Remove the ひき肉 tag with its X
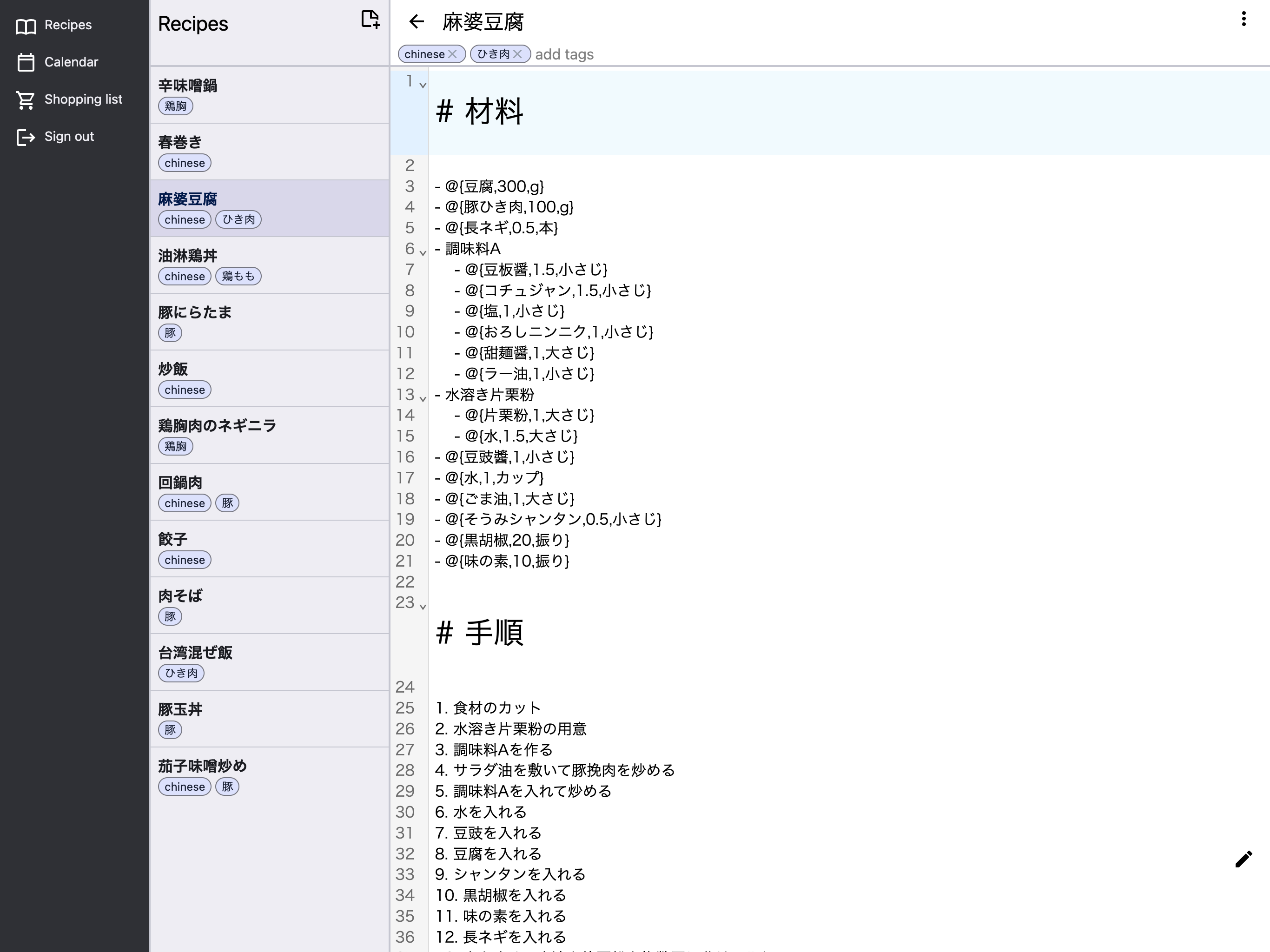The height and width of the screenshot is (952, 1270). [x=517, y=54]
